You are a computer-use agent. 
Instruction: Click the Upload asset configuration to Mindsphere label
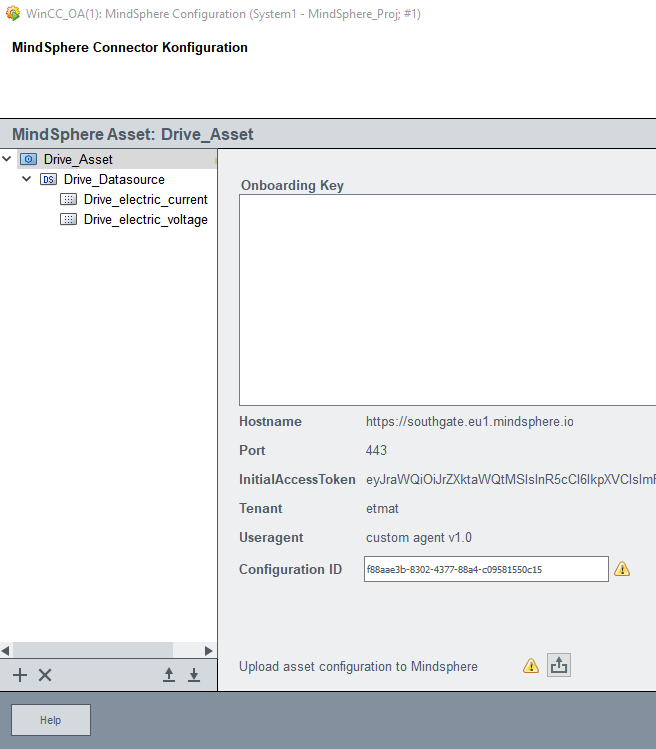click(358, 666)
